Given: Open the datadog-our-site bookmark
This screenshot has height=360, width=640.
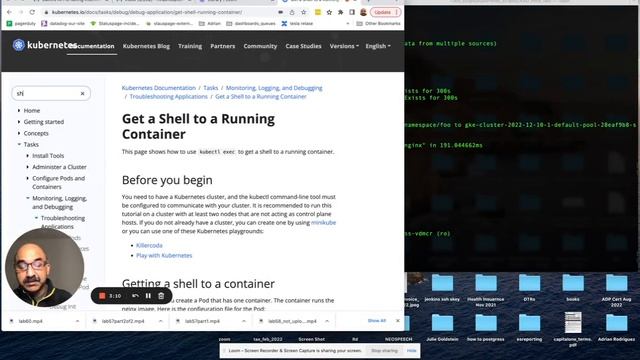Looking at the screenshot, I should (x=63, y=24).
